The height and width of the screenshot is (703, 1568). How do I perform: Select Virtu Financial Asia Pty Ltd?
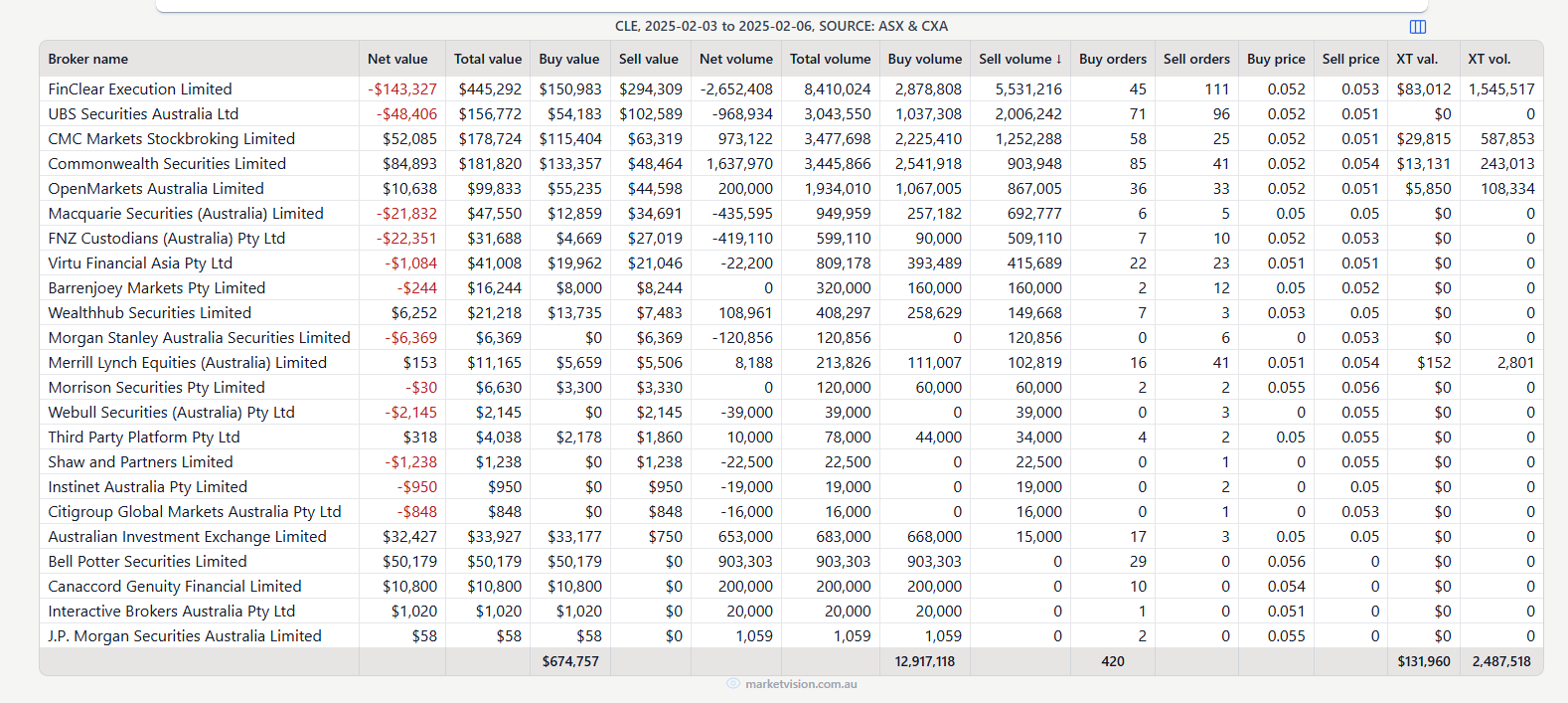click(140, 263)
